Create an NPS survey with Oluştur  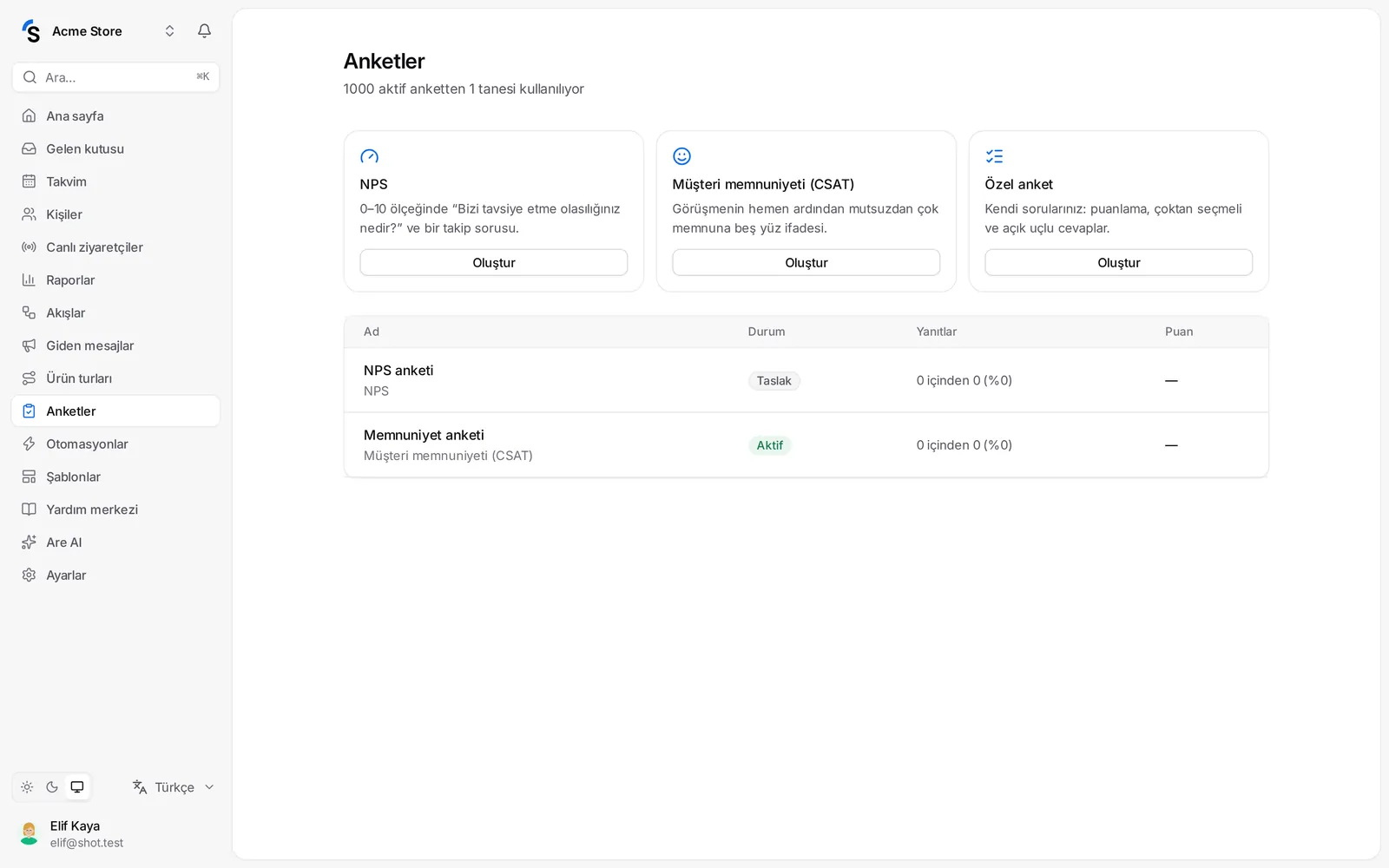coord(494,263)
